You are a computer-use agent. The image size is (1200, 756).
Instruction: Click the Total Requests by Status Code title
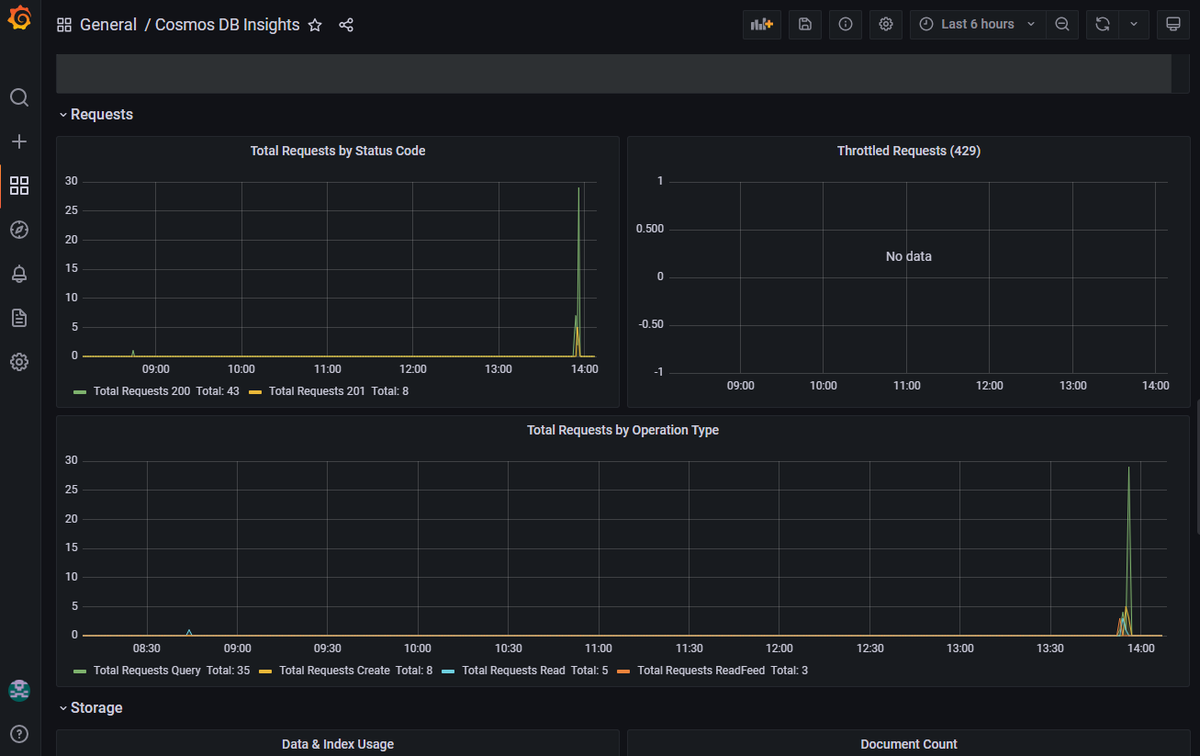pos(338,151)
